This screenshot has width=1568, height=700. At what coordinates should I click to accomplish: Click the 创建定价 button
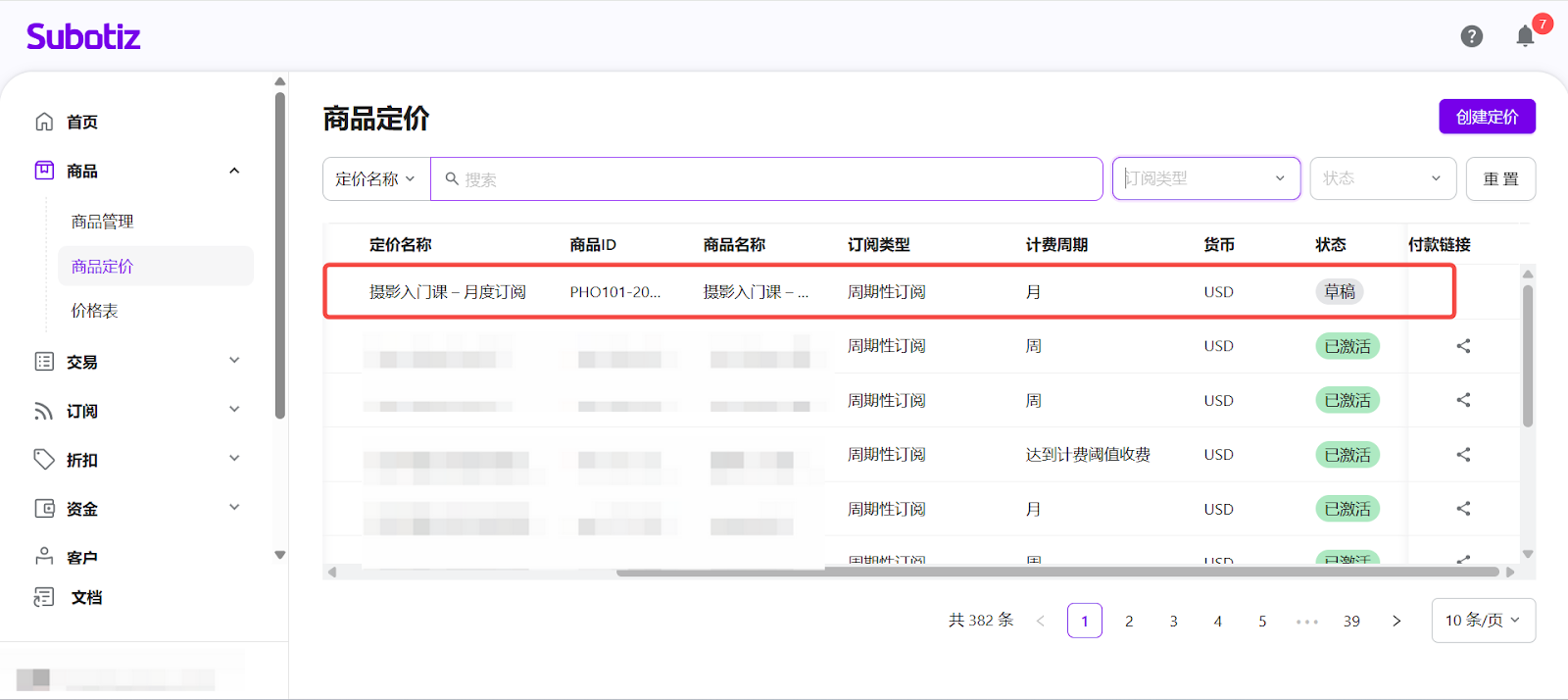coord(1487,117)
